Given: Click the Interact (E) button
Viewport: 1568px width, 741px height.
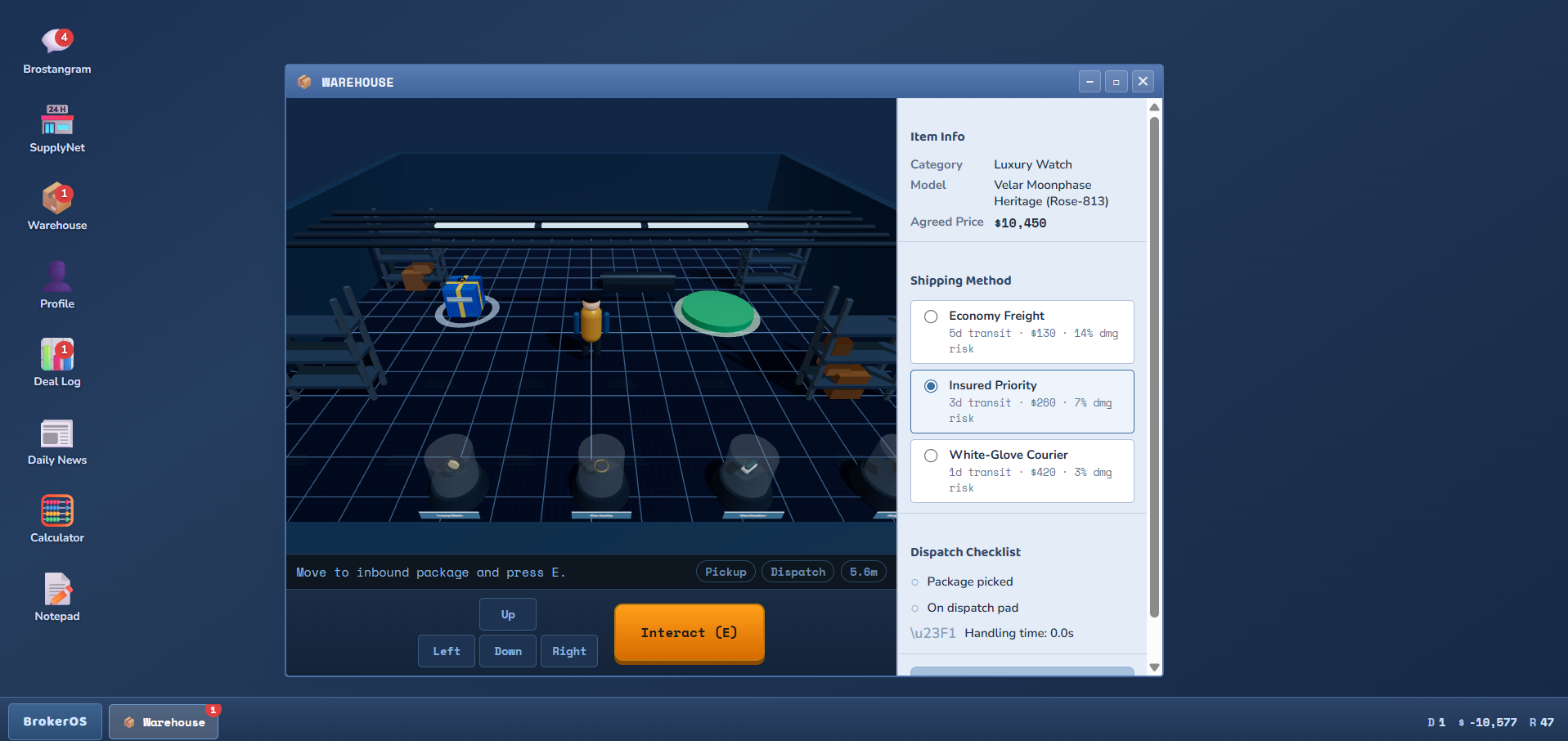Looking at the screenshot, I should coord(690,633).
